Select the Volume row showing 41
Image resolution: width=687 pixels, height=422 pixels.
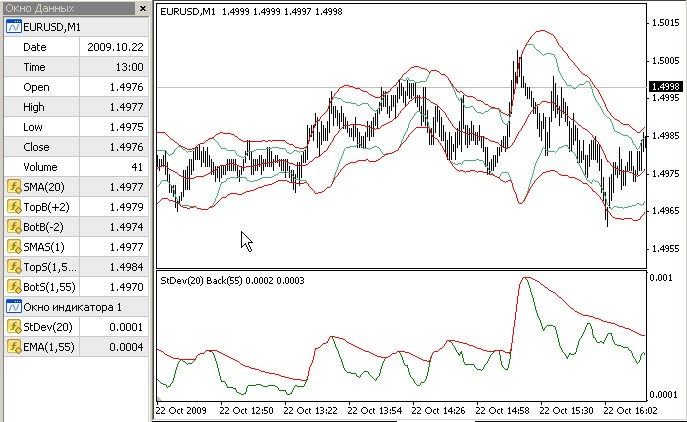click(x=76, y=167)
